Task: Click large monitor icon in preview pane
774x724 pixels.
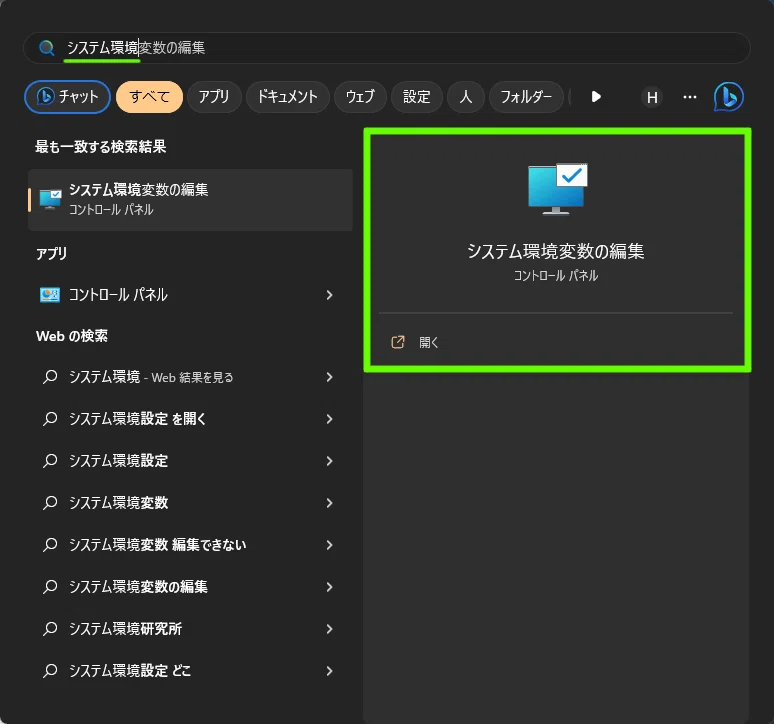Action: pos(557,189)
